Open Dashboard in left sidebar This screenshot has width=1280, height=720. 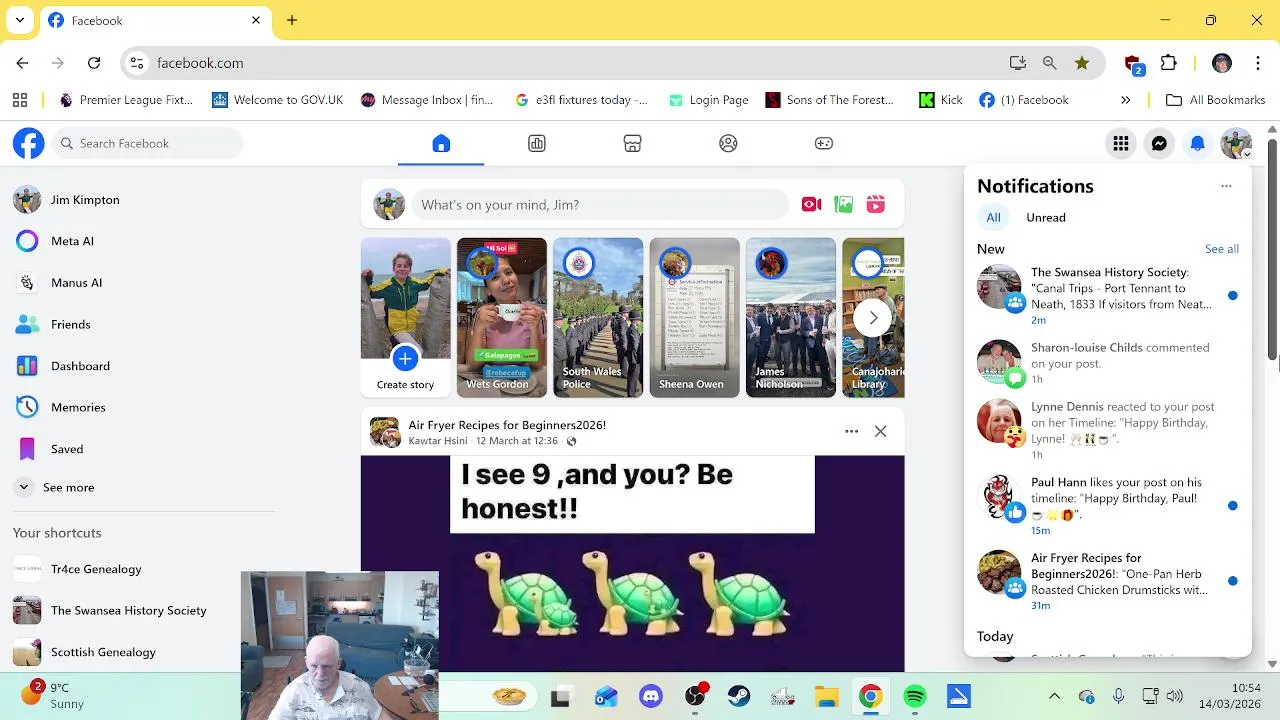(x=80, y=366)
